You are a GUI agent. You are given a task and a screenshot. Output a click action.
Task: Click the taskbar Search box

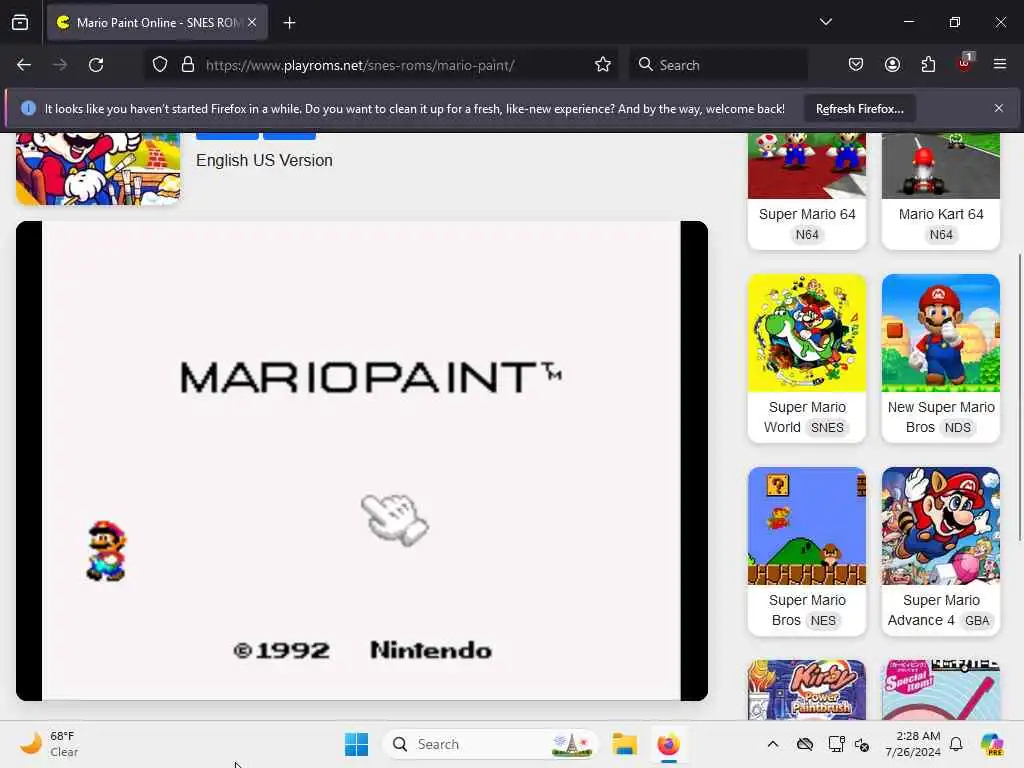(490, 744)
